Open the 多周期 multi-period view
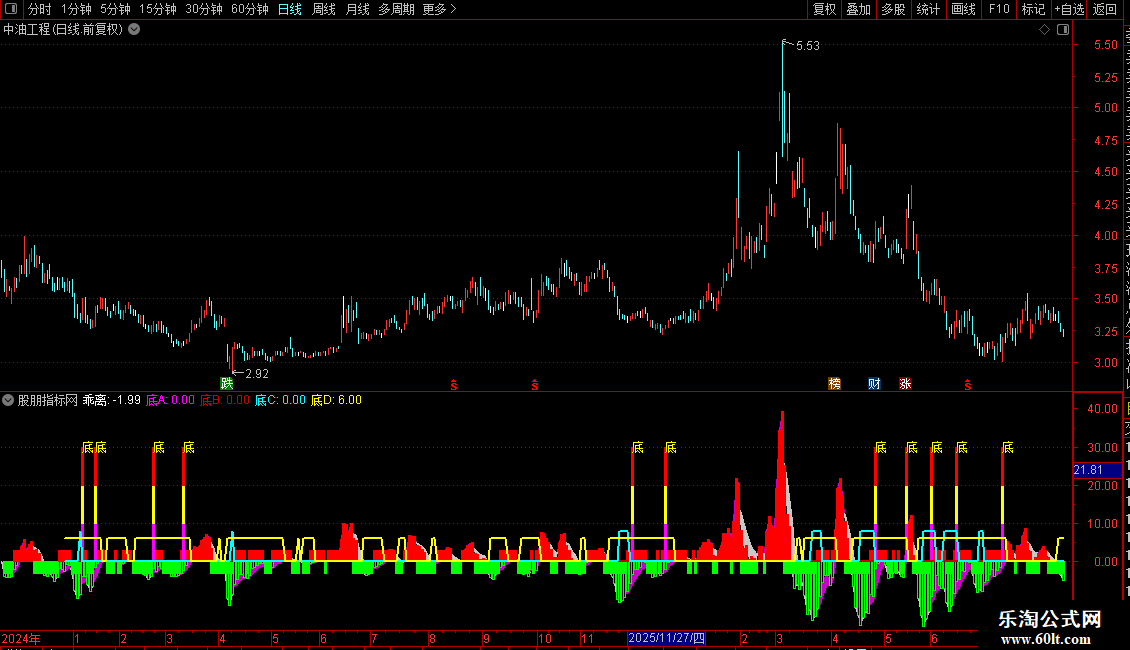The height and width of the screenshot is (650, 1130). pos(396,9)
